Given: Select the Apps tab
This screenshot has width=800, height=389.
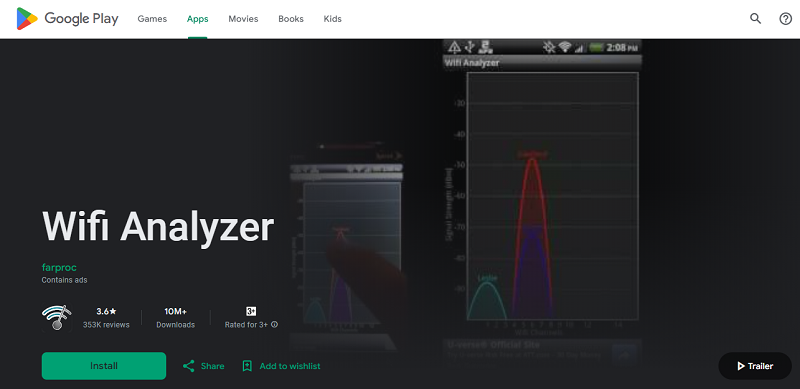Looking at the screenshot, I should pos(197,19).
